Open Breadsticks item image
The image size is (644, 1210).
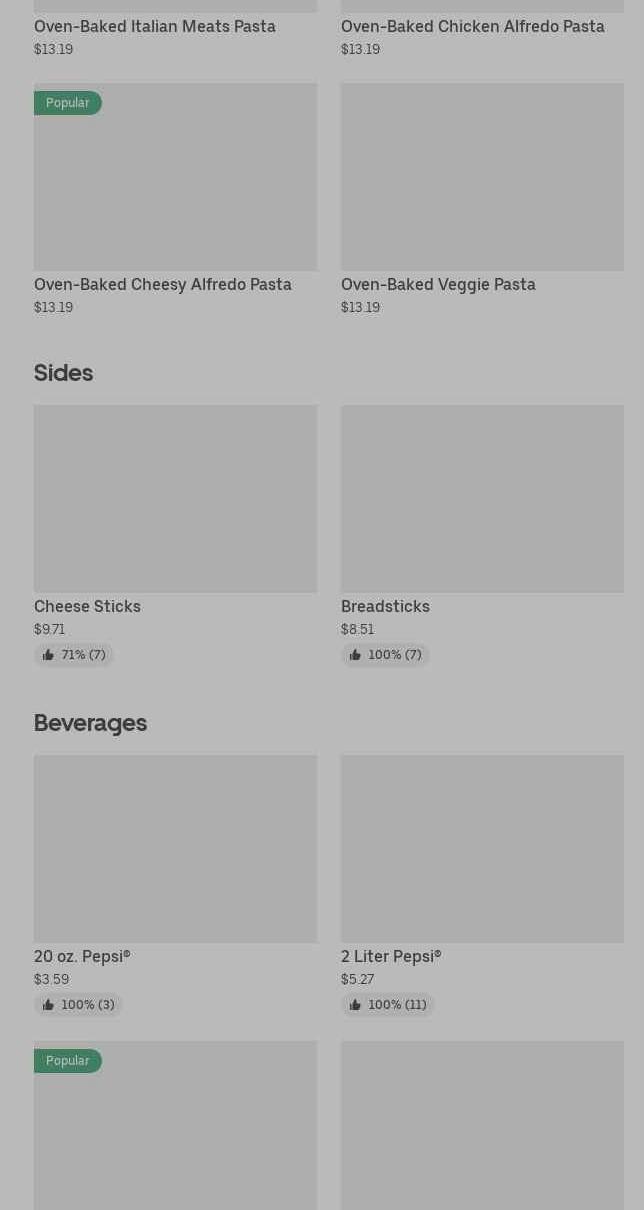482,498
